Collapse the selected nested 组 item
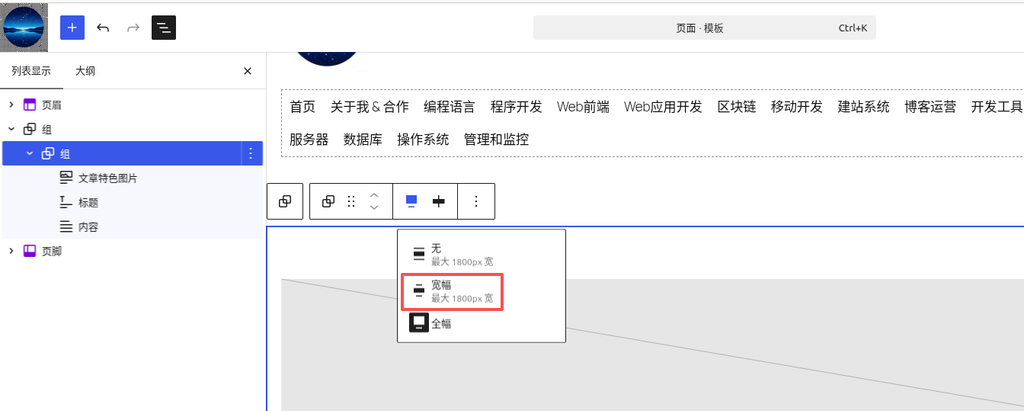This screenshot has height=411, width=1024. pyautogui.click(x=29, y=154)
